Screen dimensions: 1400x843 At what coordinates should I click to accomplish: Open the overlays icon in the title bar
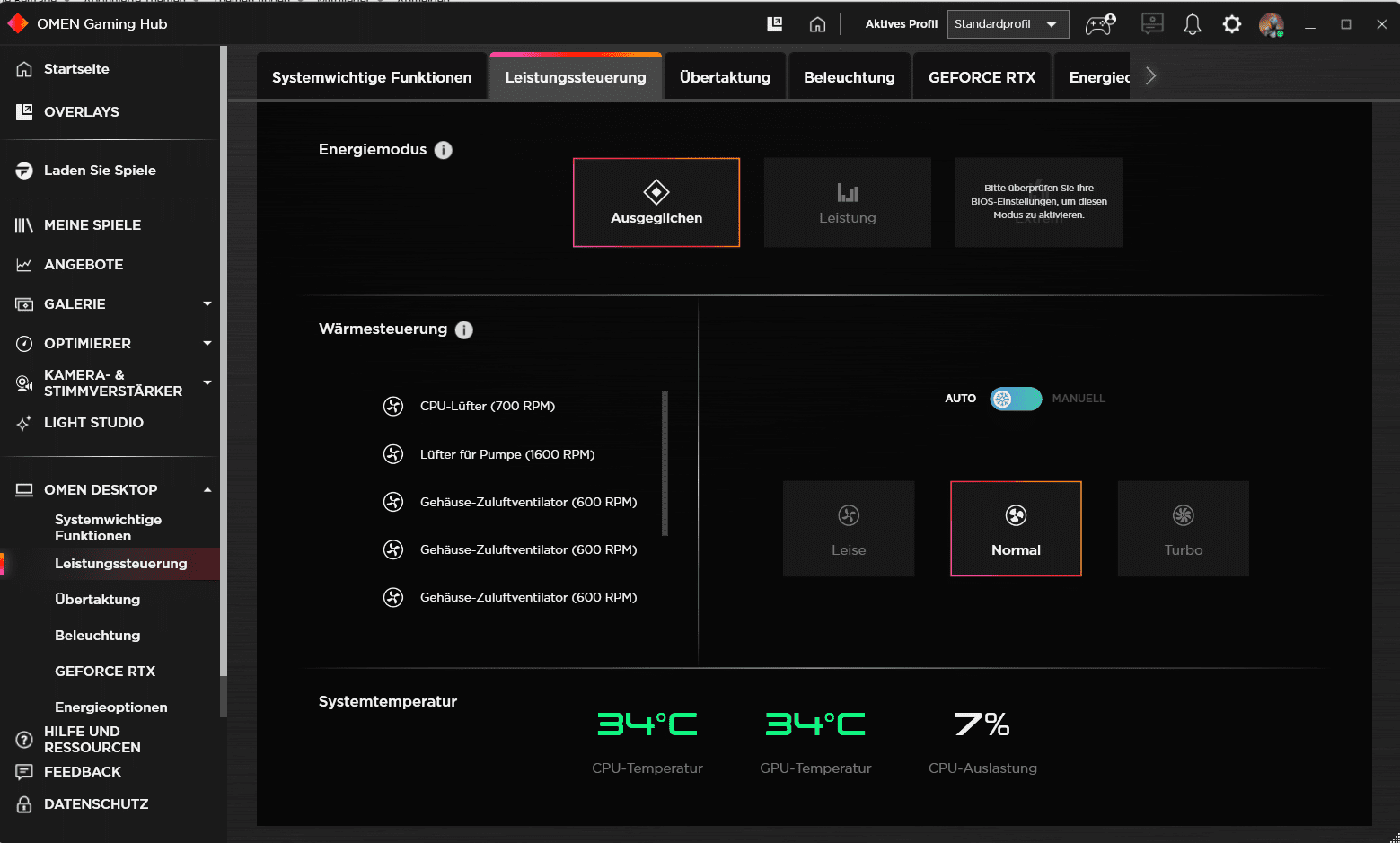775,24
